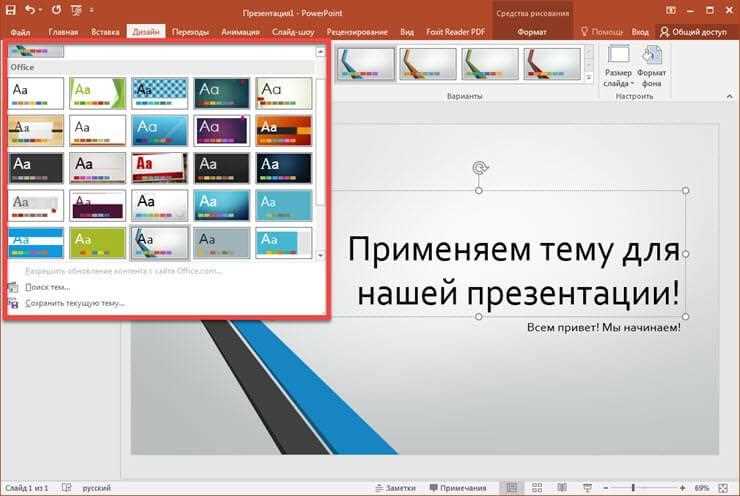Click the Помощь (Tell me) search field
The height and width of the screenshot is (496, 740).
(606, 32)
